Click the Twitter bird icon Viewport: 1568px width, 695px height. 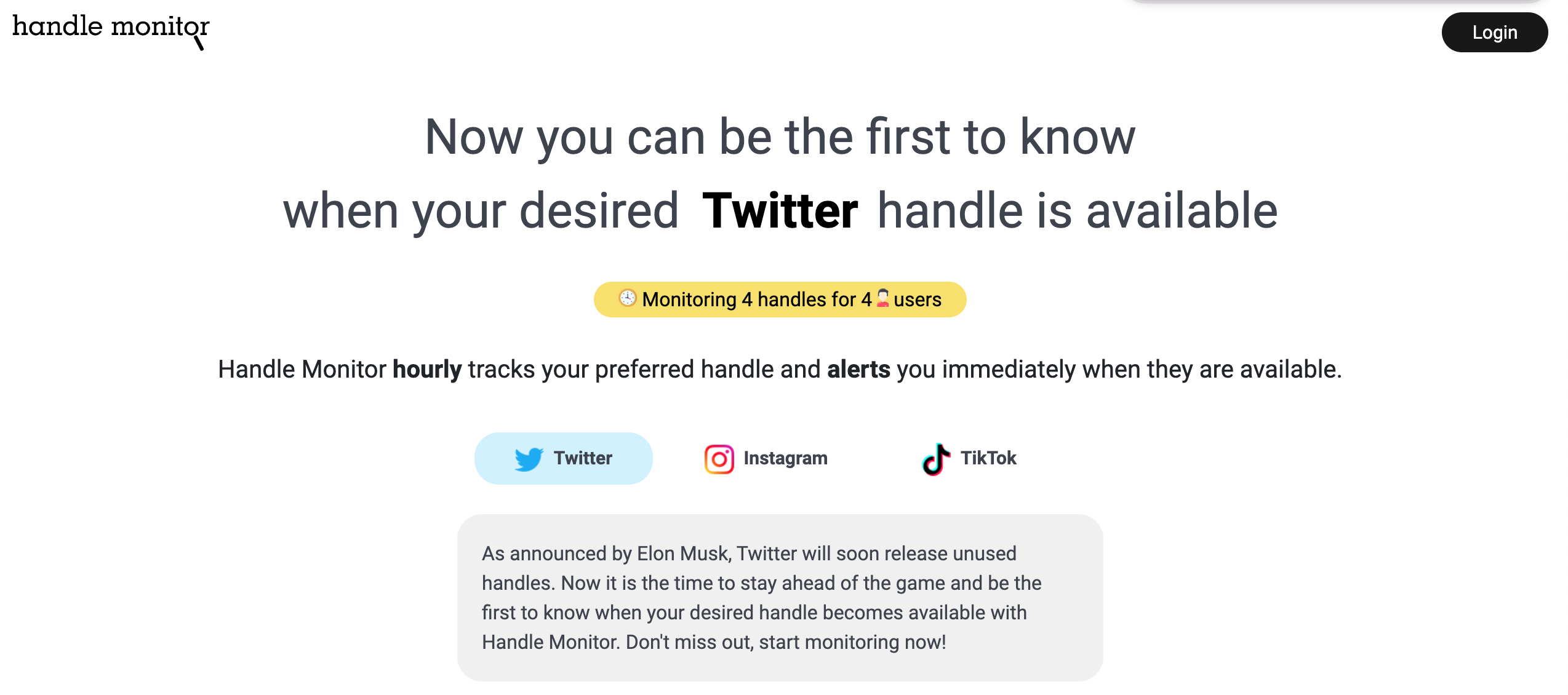(529, 459)
